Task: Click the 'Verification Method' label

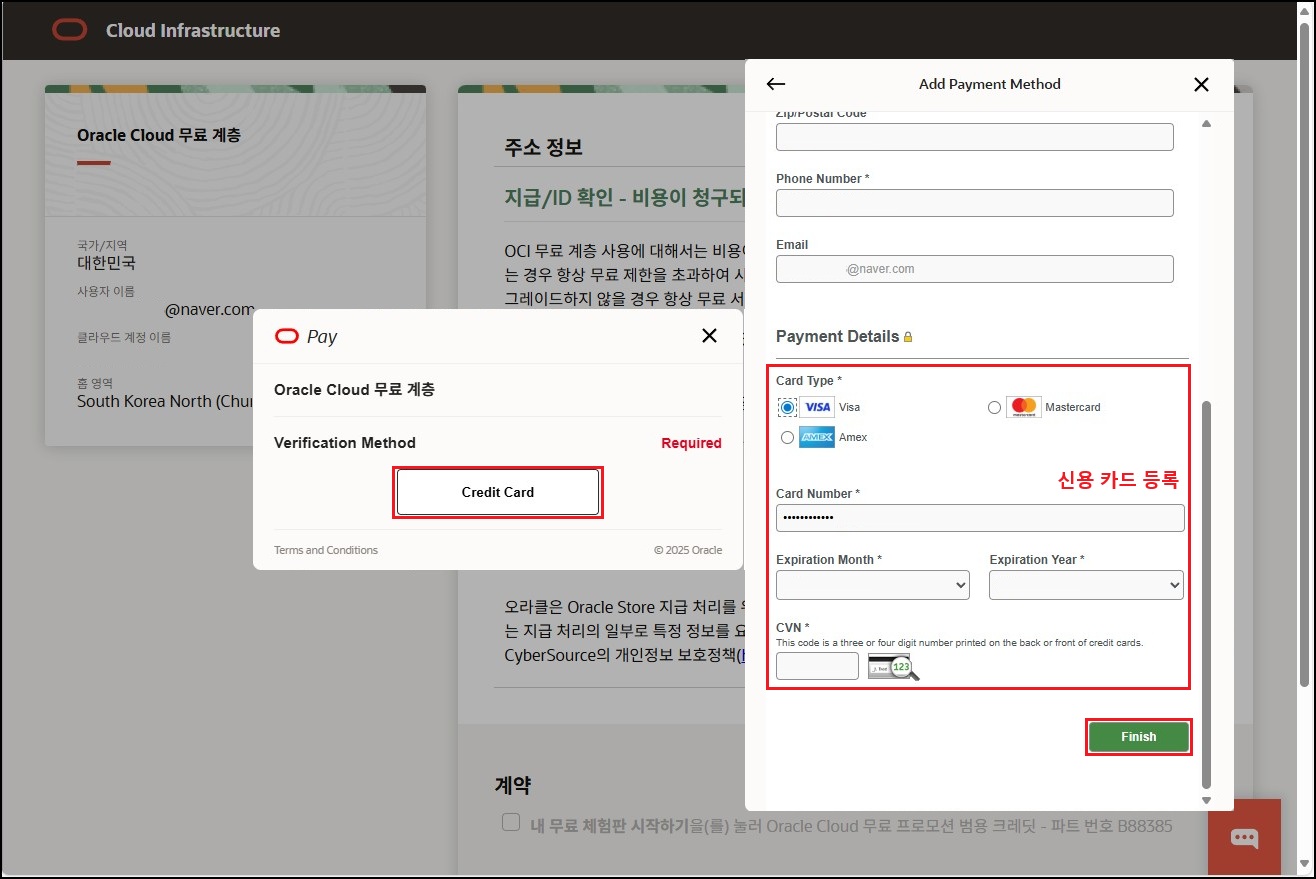Action: tap(345, 443)
